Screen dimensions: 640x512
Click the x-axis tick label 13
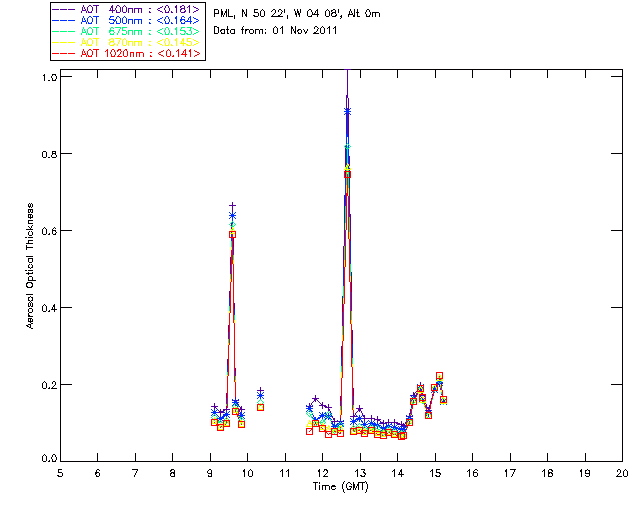click(360, 473)
